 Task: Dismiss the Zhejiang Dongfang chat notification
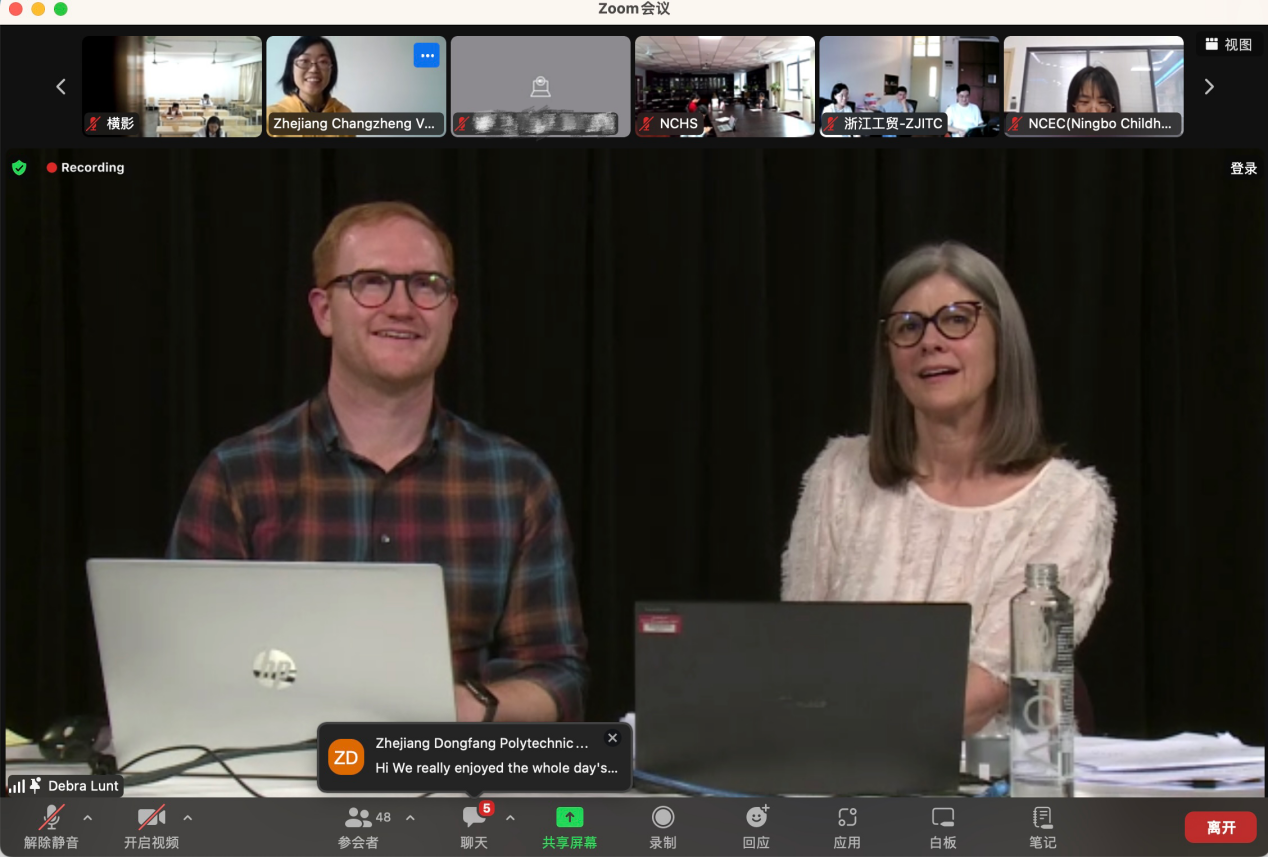613,738
